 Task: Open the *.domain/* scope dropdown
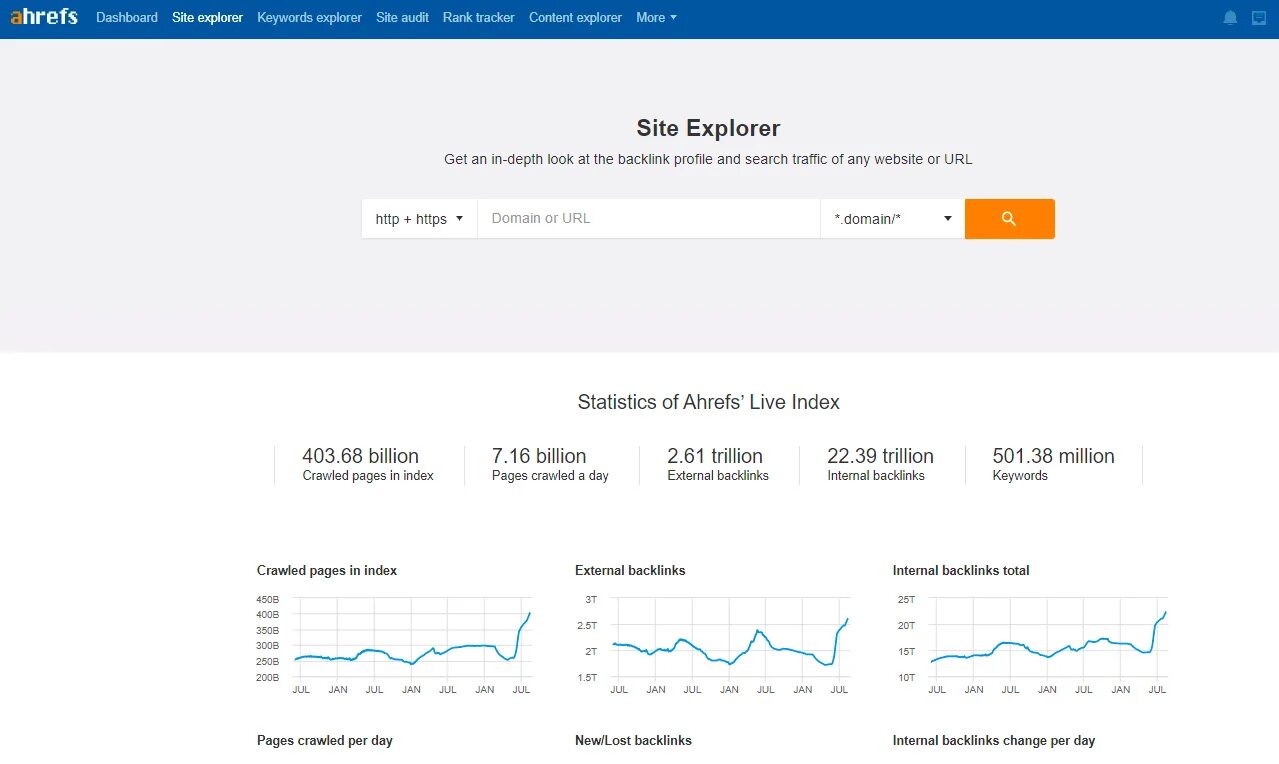tap(890, 218)
